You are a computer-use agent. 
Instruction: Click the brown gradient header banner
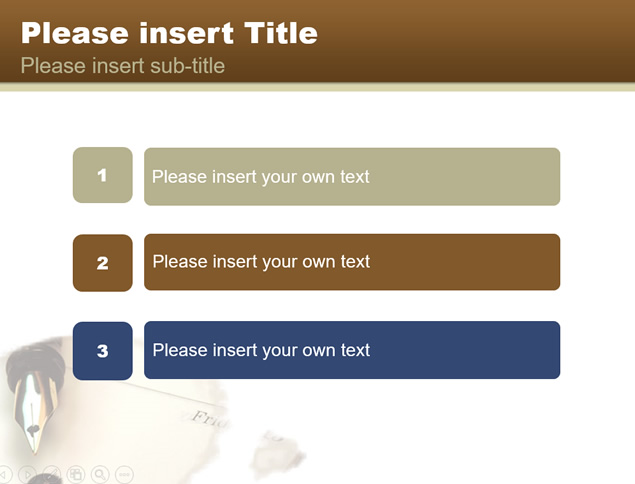coord(318,41)
